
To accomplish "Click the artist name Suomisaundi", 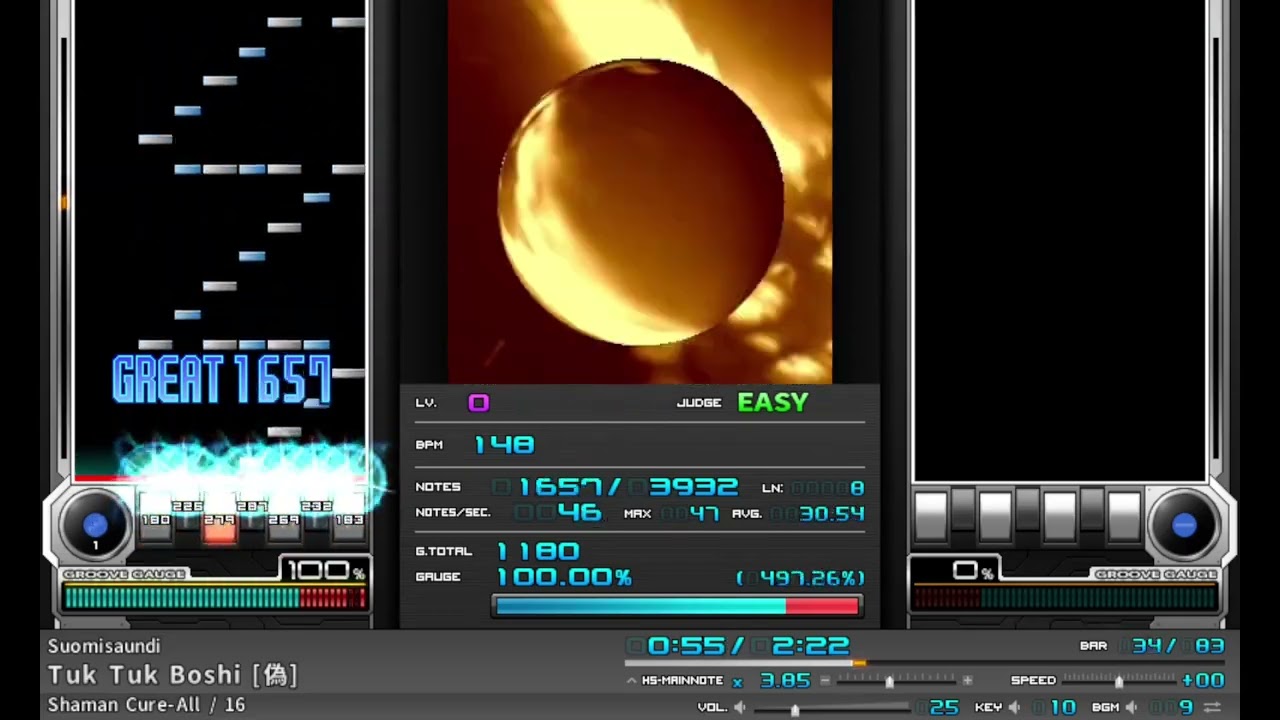I will 104,646.
